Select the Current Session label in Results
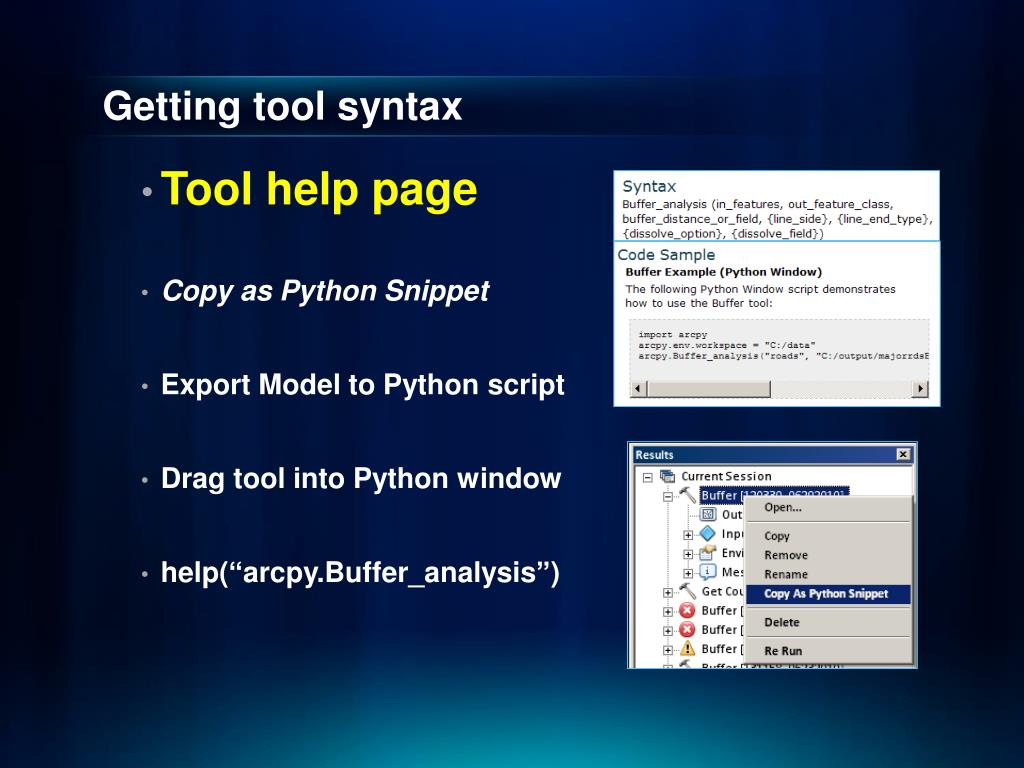 726,477
